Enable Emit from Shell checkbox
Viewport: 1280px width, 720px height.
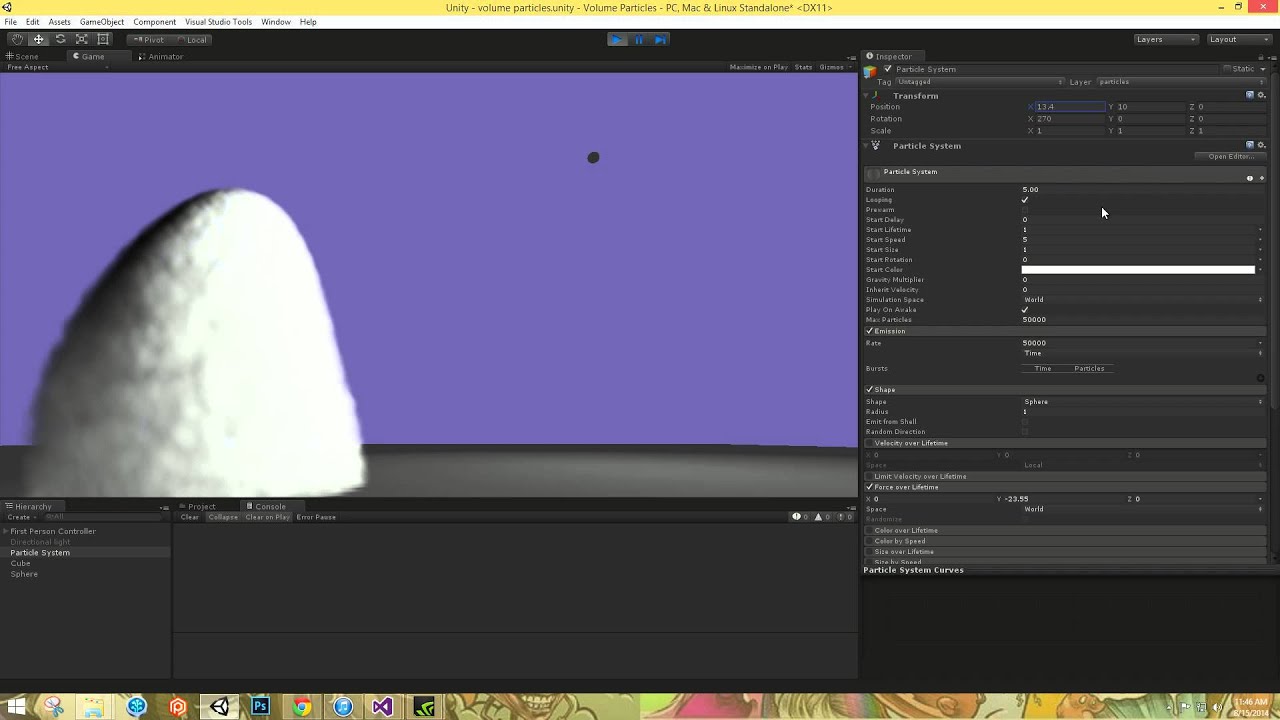click(x=1025, y=422)
